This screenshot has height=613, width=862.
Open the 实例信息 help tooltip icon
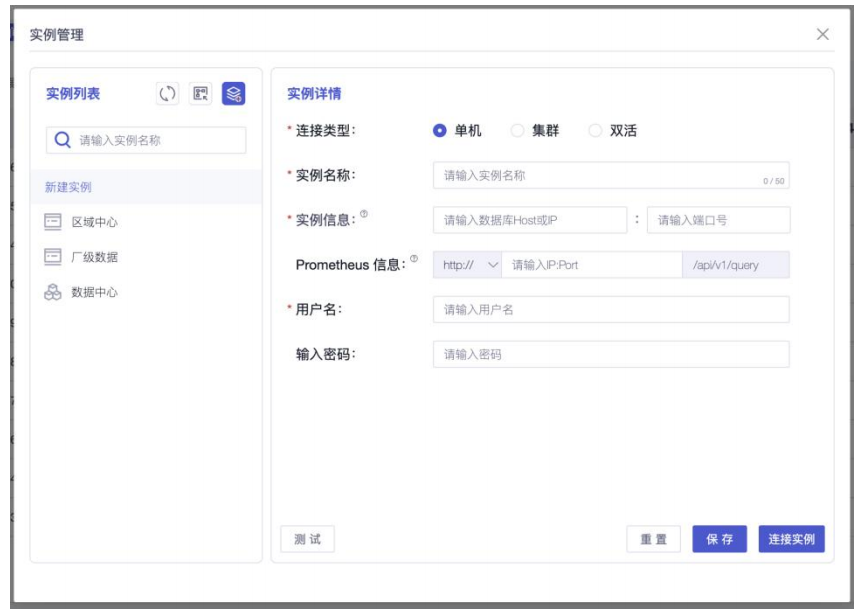click(x=365, y=213)
